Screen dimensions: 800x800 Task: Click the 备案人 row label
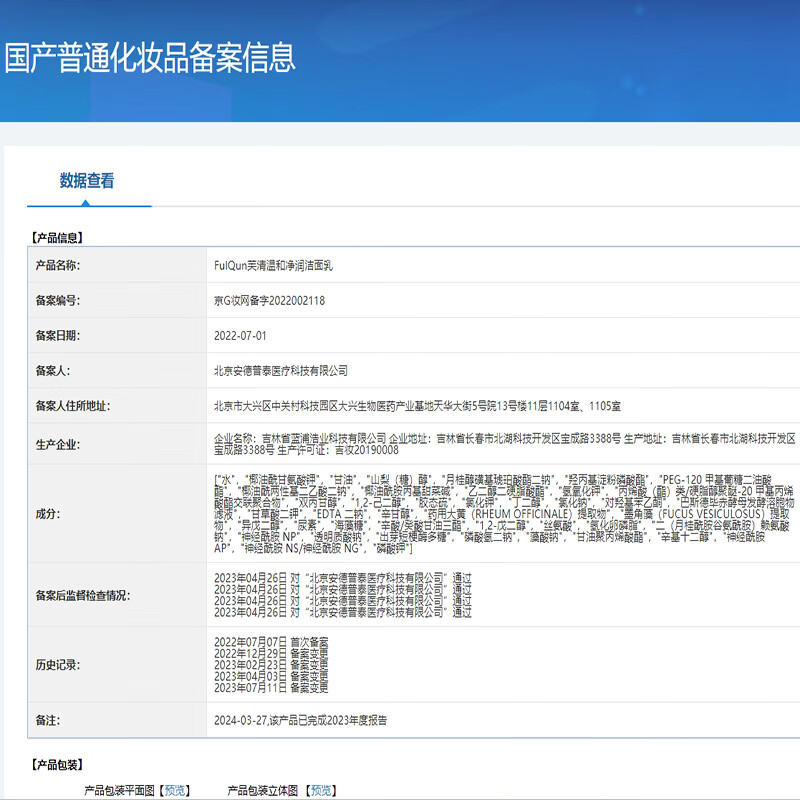click(55, 368)
